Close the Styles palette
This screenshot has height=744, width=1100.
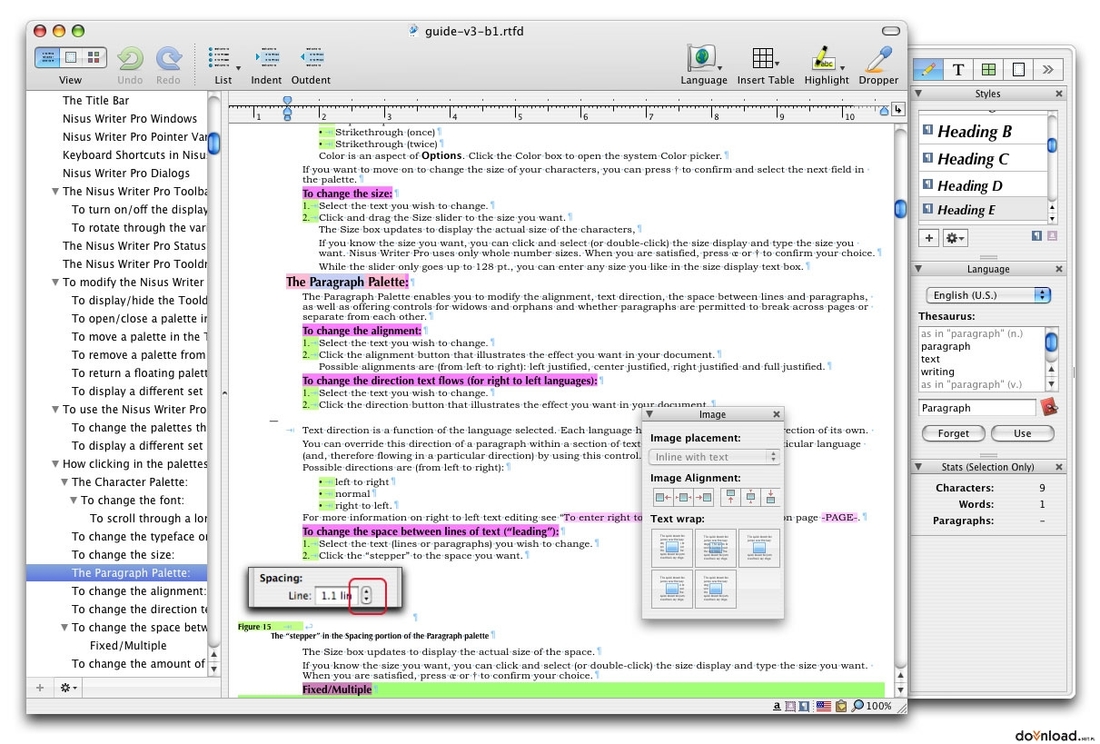pyautogui.click(x=1059, y=93)
